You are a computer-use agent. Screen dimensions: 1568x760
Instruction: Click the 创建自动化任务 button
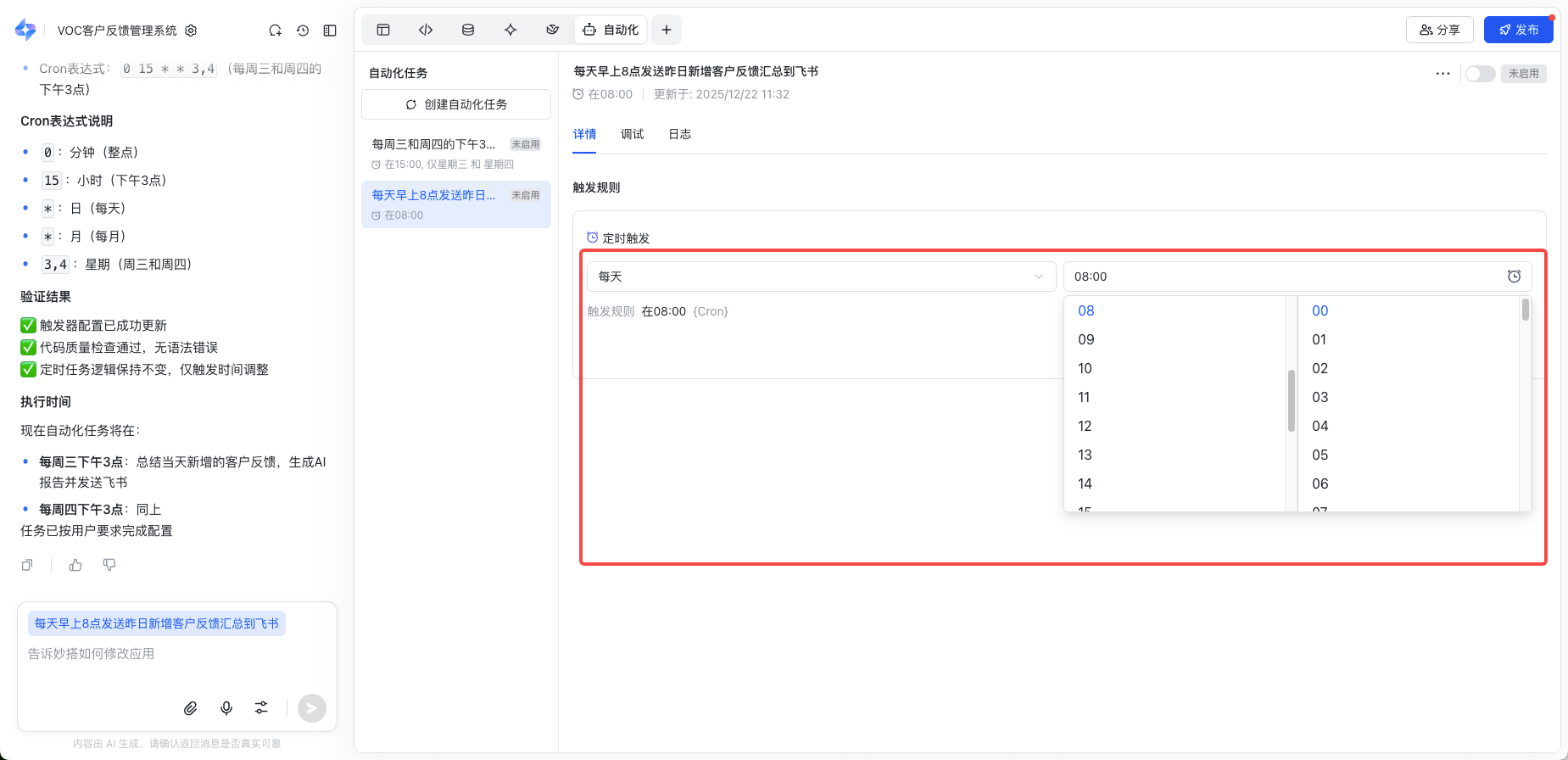pos(456,104)
